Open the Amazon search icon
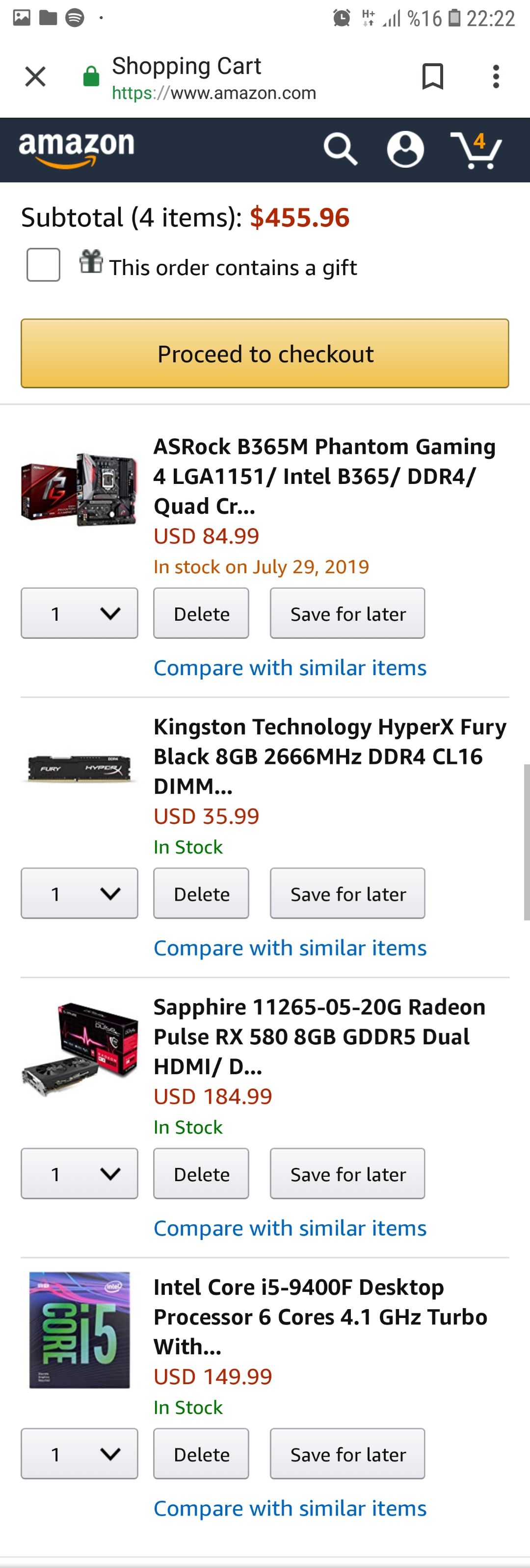The width and height of the screenshot is (530, 1568). coord(341,149)
